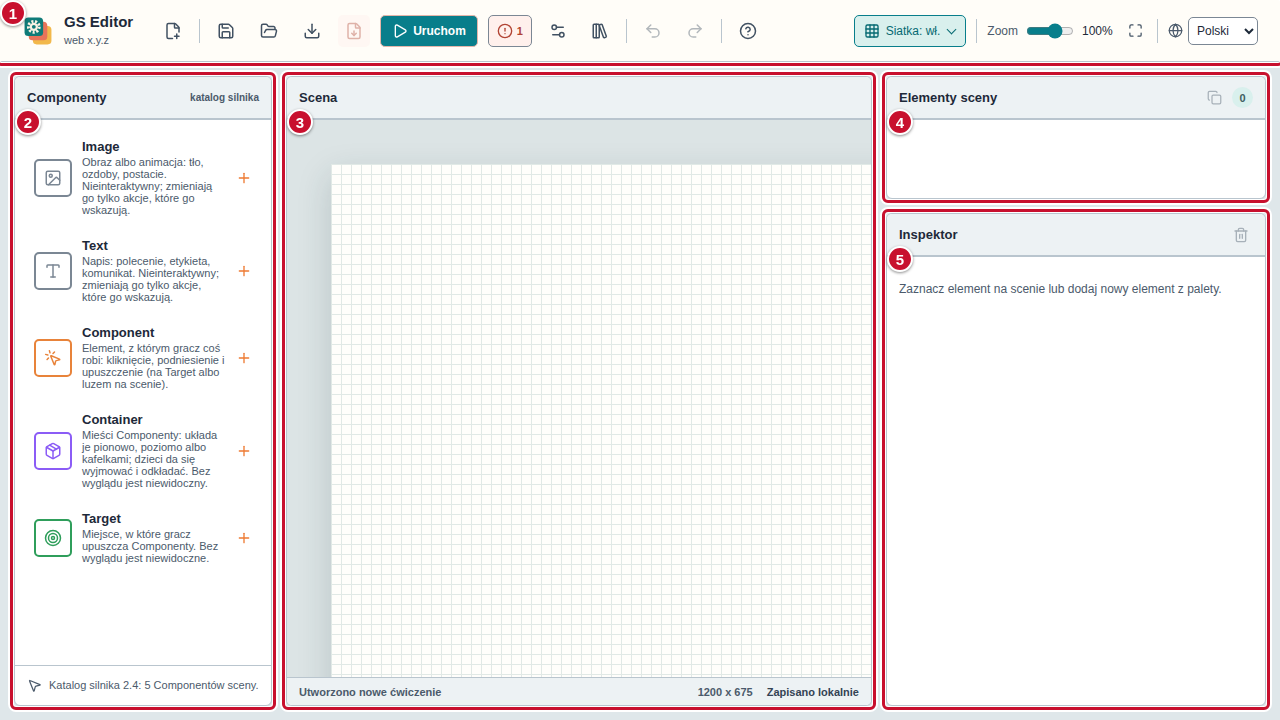Viewport: 1280px width, 720px height.
Task: Adjust the Zoom slider
Action: (x=1050, y=31)
